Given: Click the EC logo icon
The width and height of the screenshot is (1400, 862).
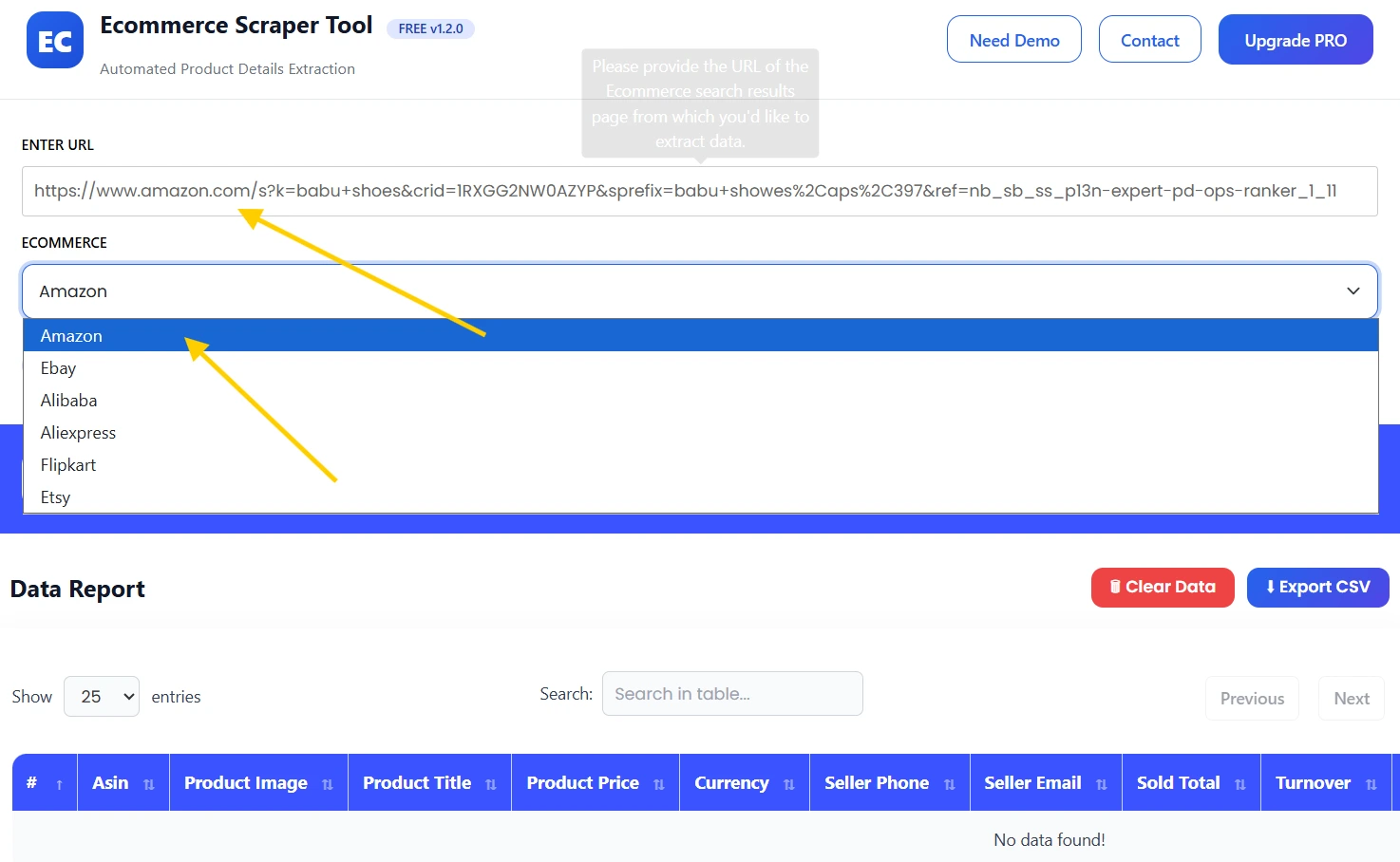Looking at the screenshot, I should (55, 40).
